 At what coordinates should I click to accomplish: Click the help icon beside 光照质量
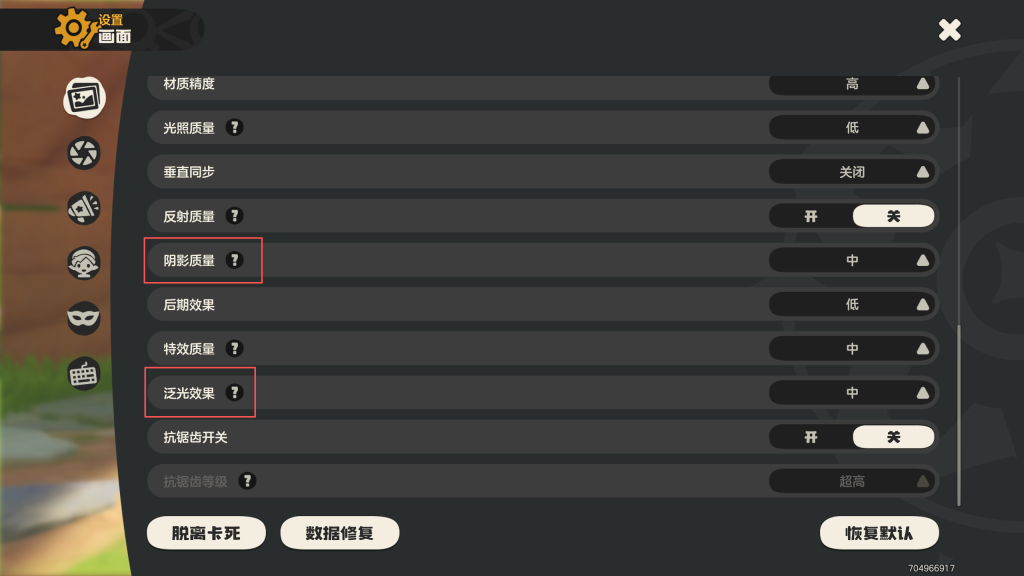pyautogui.click(x=234, y=128)
